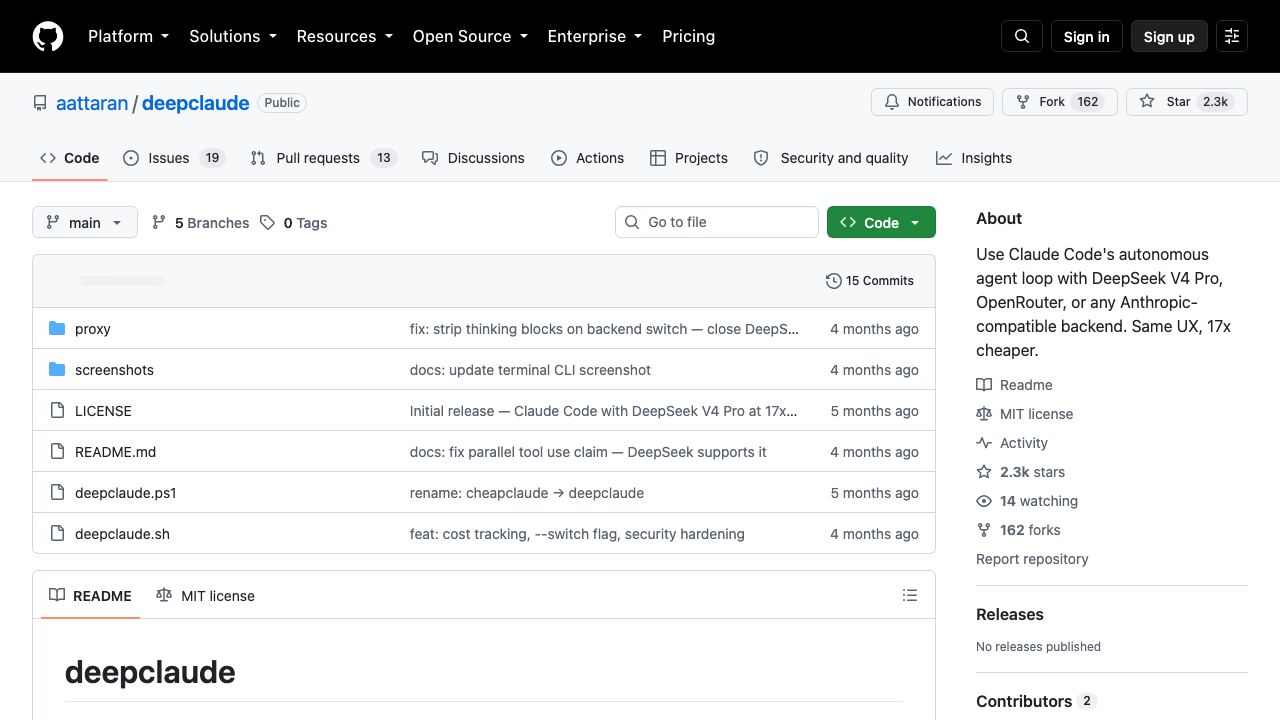The image size is (1280, 720).
Task: Open the Insights tab
Action: point(974,158)
